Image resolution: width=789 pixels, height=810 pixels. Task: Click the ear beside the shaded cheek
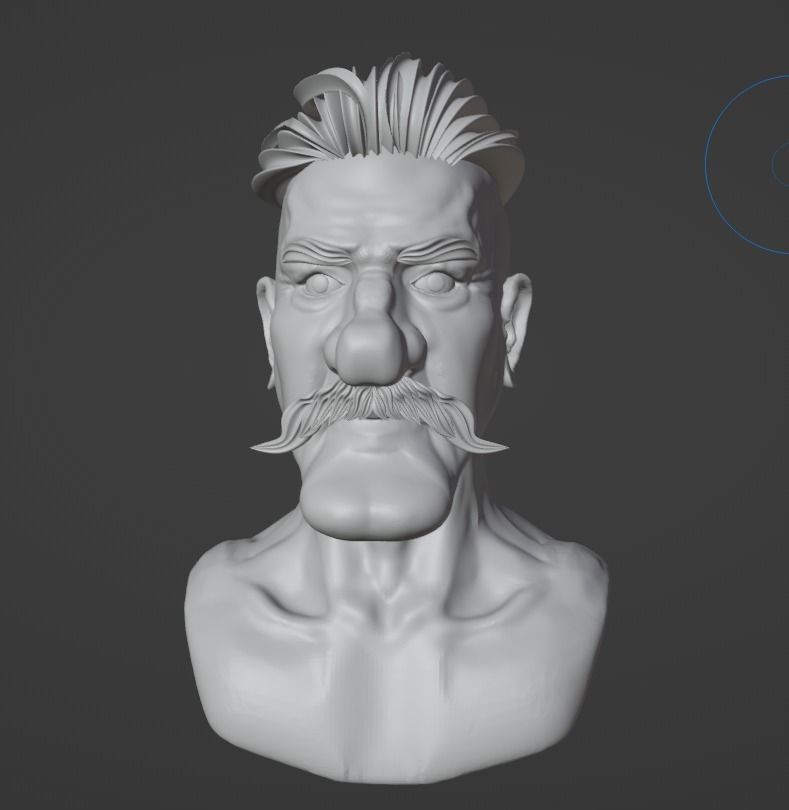516,328
